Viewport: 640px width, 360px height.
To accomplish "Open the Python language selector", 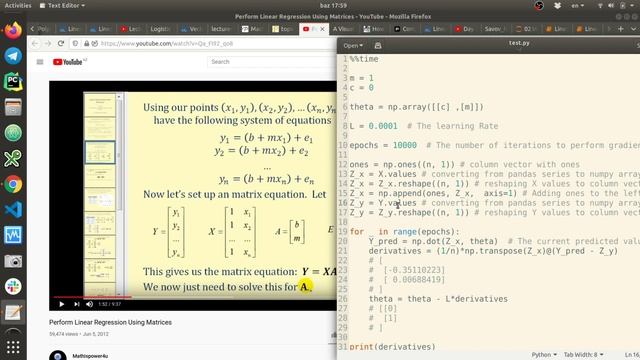I will (544, 355).
